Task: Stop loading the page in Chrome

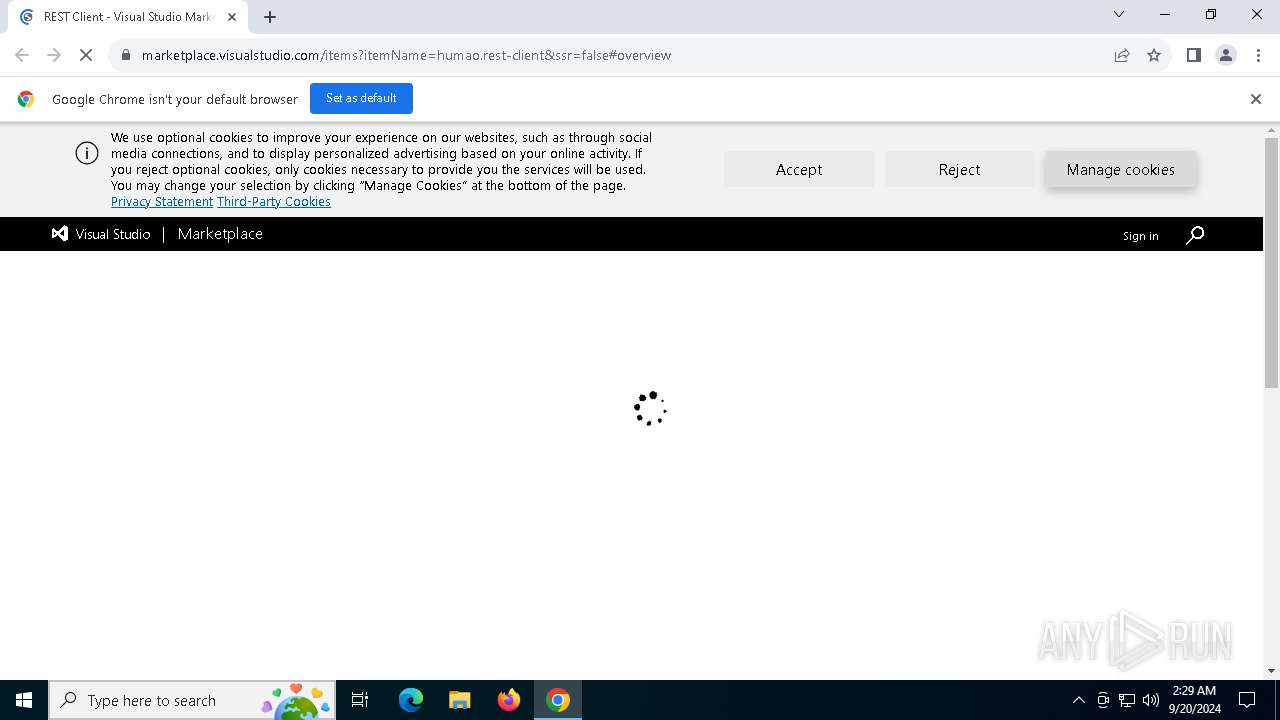Action: tap(86, 55)
